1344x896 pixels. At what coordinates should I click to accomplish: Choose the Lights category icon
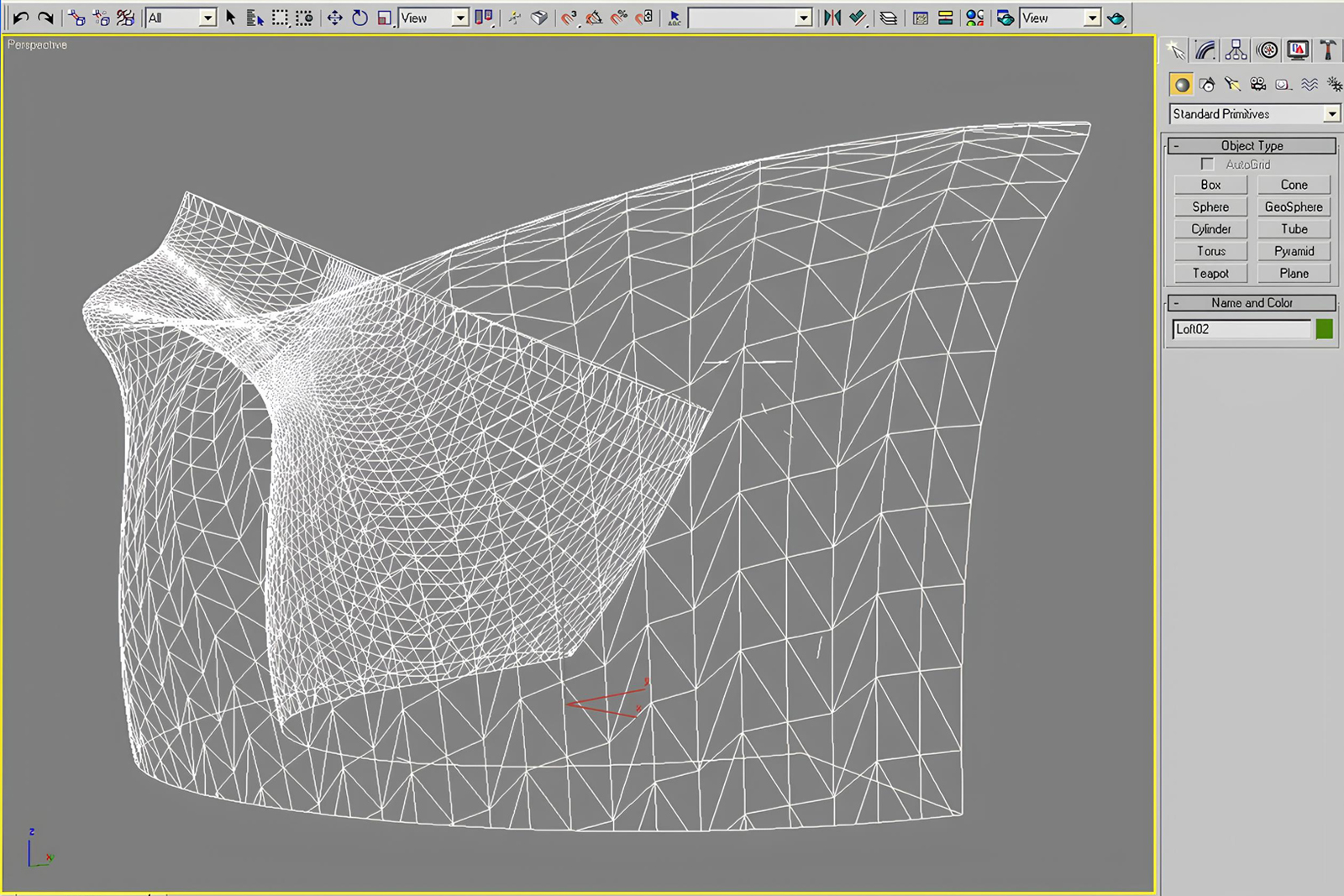(x=1232, y=84)
